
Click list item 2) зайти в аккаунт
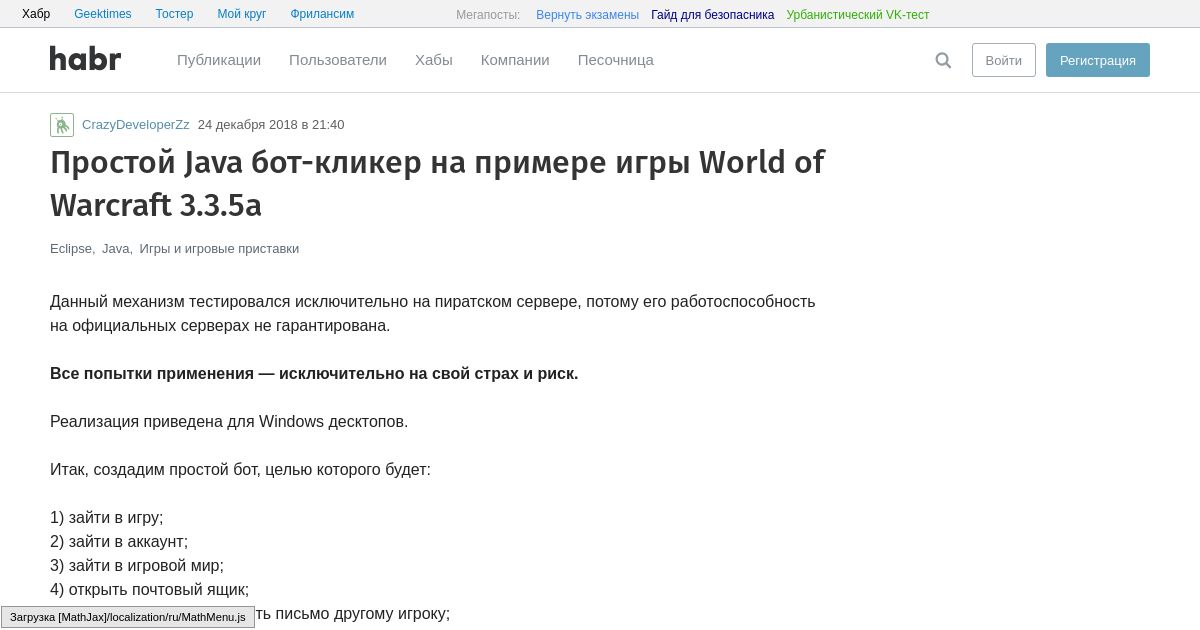[x=119, y=542]
